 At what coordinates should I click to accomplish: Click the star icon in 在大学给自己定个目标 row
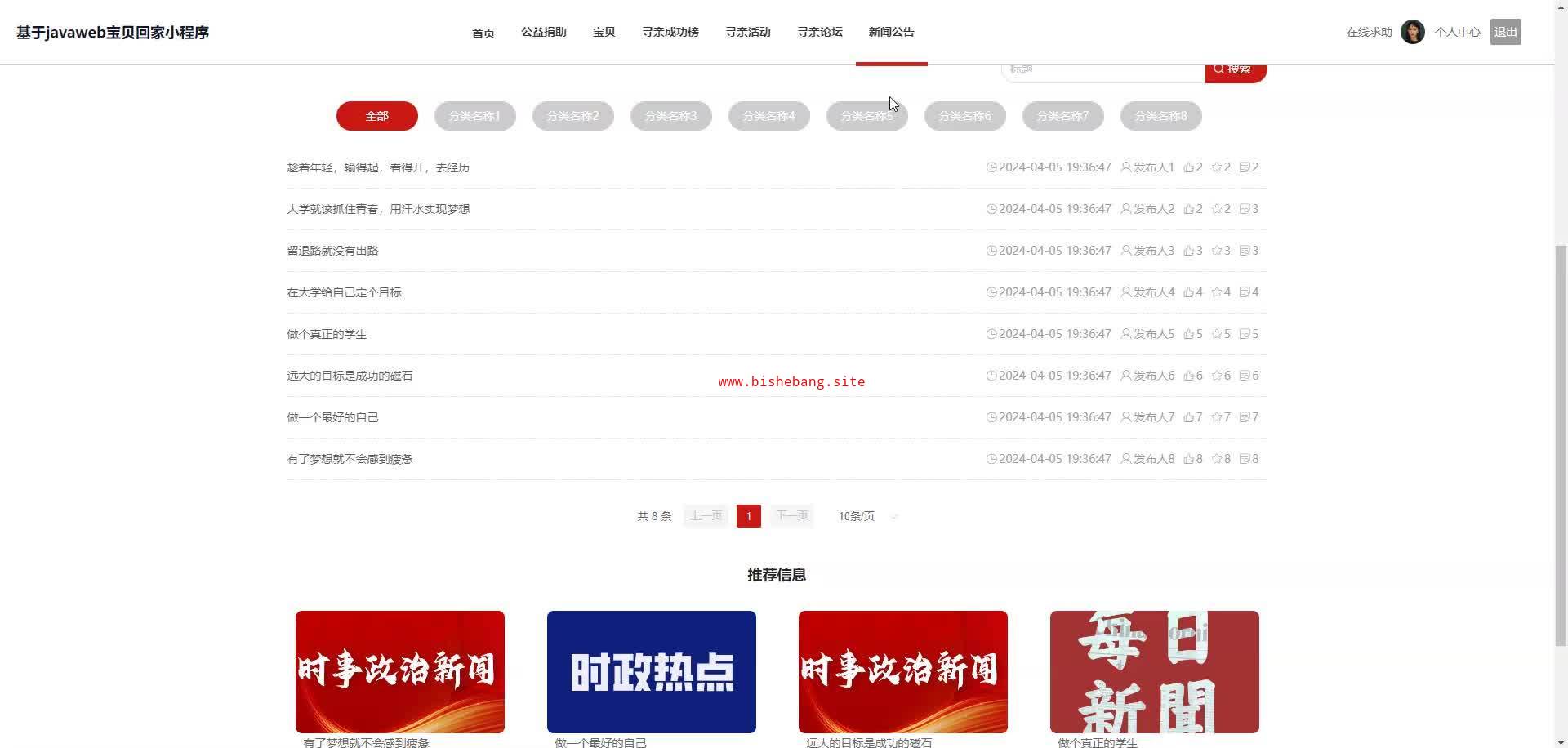pos(1217,292)
